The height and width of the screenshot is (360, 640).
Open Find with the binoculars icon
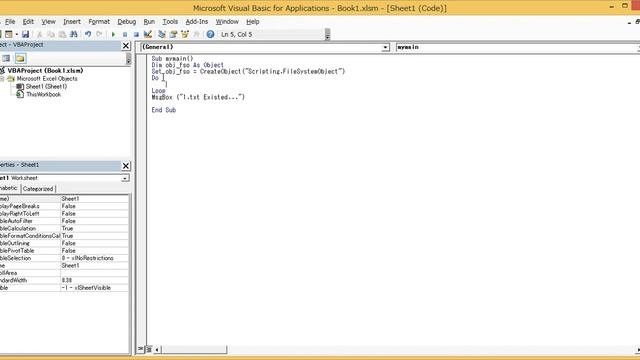(73, 35)
